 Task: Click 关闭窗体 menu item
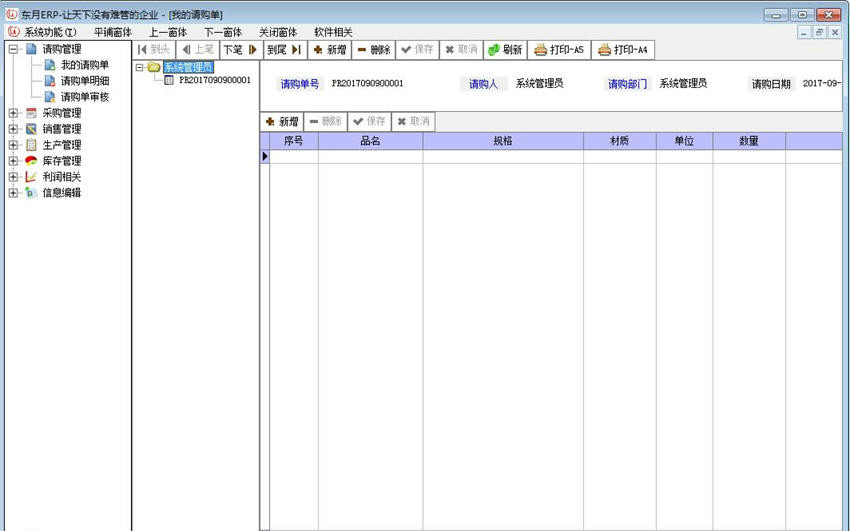pos(278,33)
